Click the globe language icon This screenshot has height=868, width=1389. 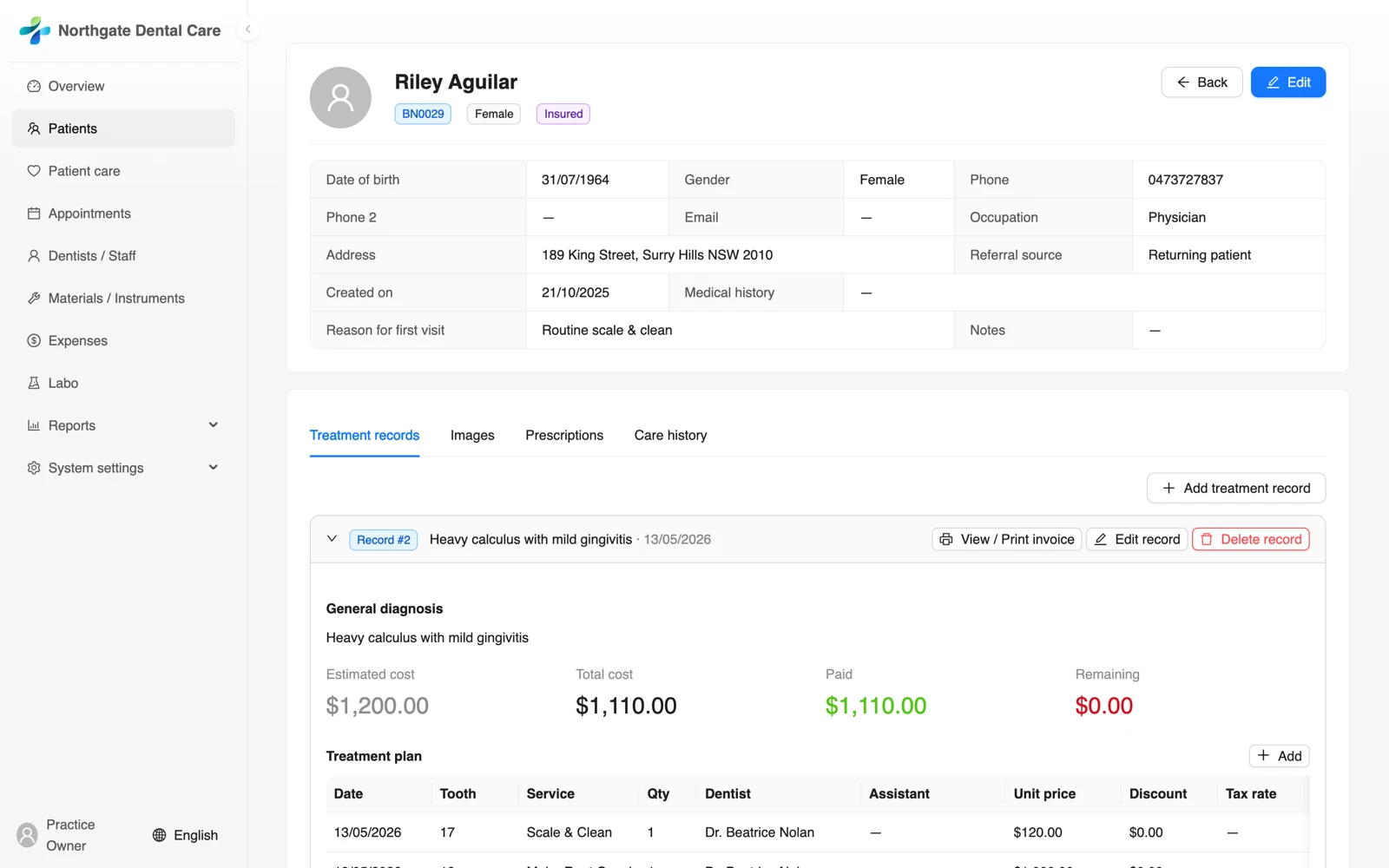[159, 835]
